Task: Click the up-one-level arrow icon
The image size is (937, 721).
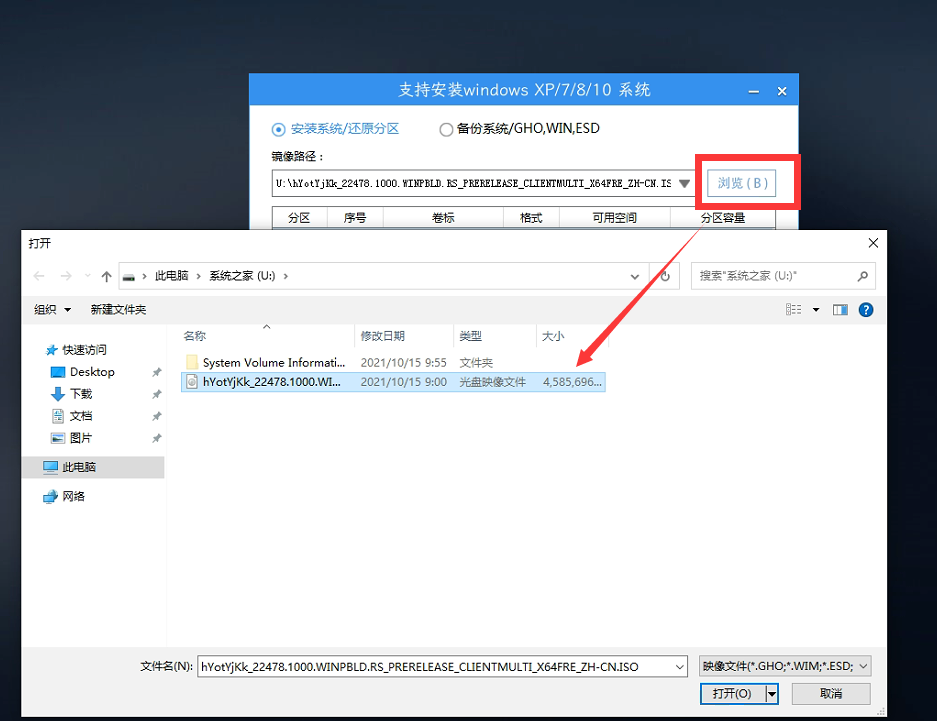Action: pos(106,276)
